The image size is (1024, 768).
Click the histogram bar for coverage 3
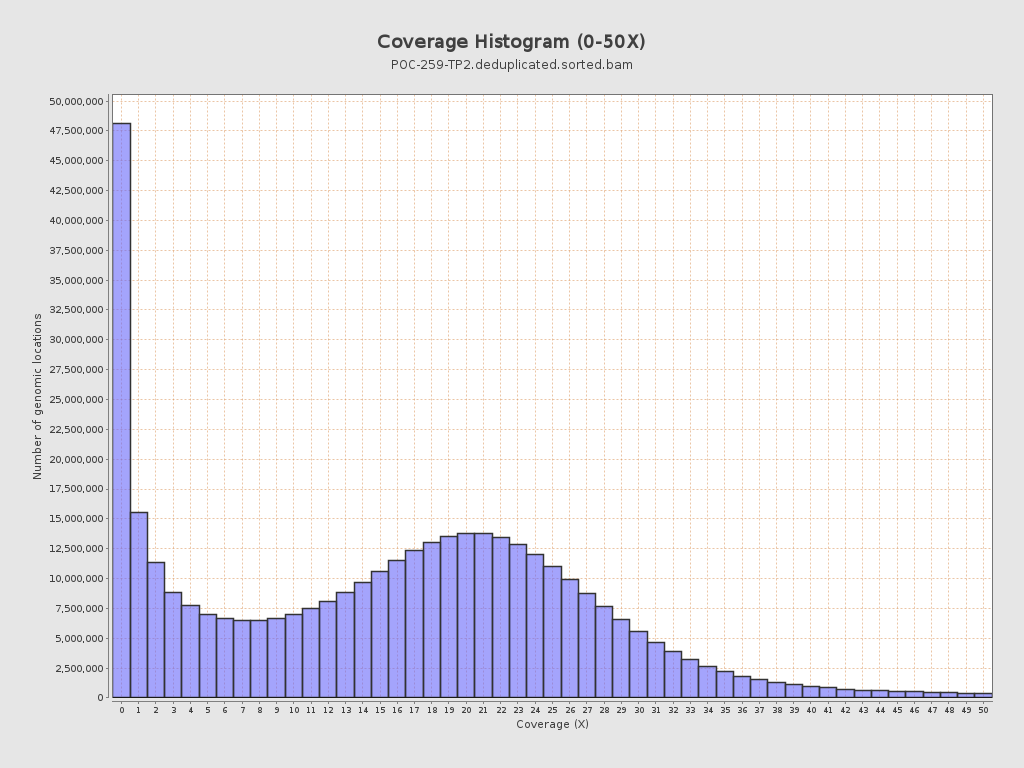[x=173, y=645]
